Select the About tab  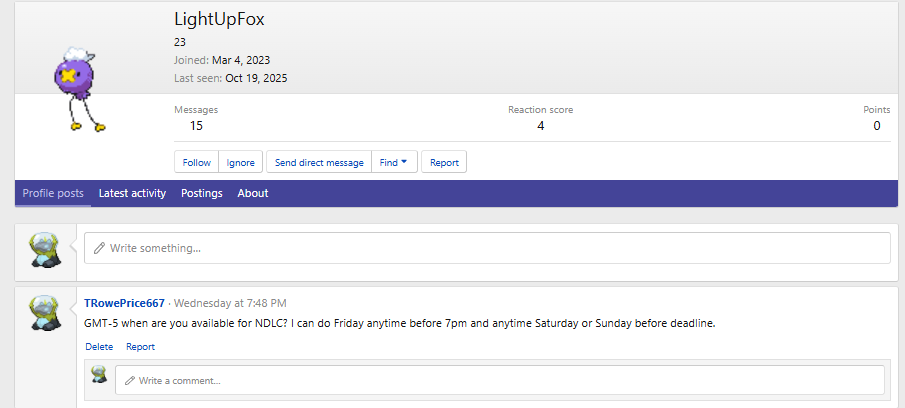pyautogui.click(x=253, y=193)
